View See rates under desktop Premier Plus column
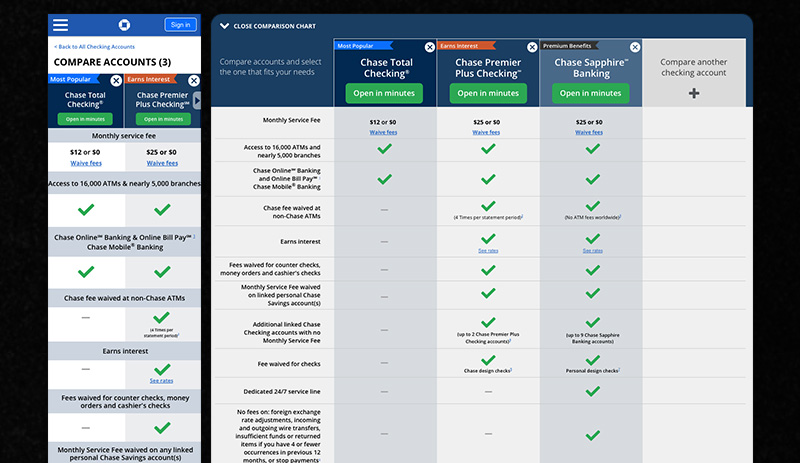 488,251
